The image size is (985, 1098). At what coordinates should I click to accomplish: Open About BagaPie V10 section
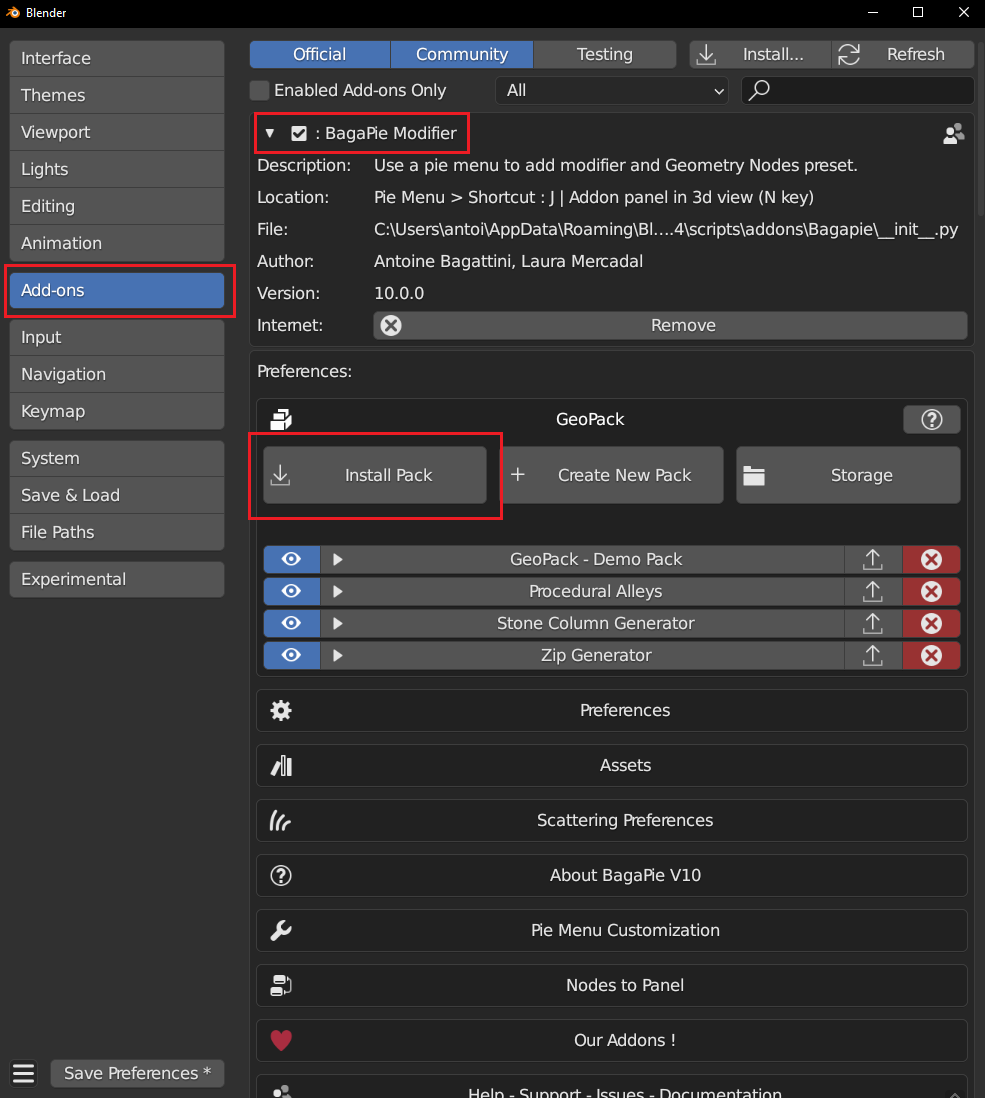pyautogui.click(x=612, y=875)
